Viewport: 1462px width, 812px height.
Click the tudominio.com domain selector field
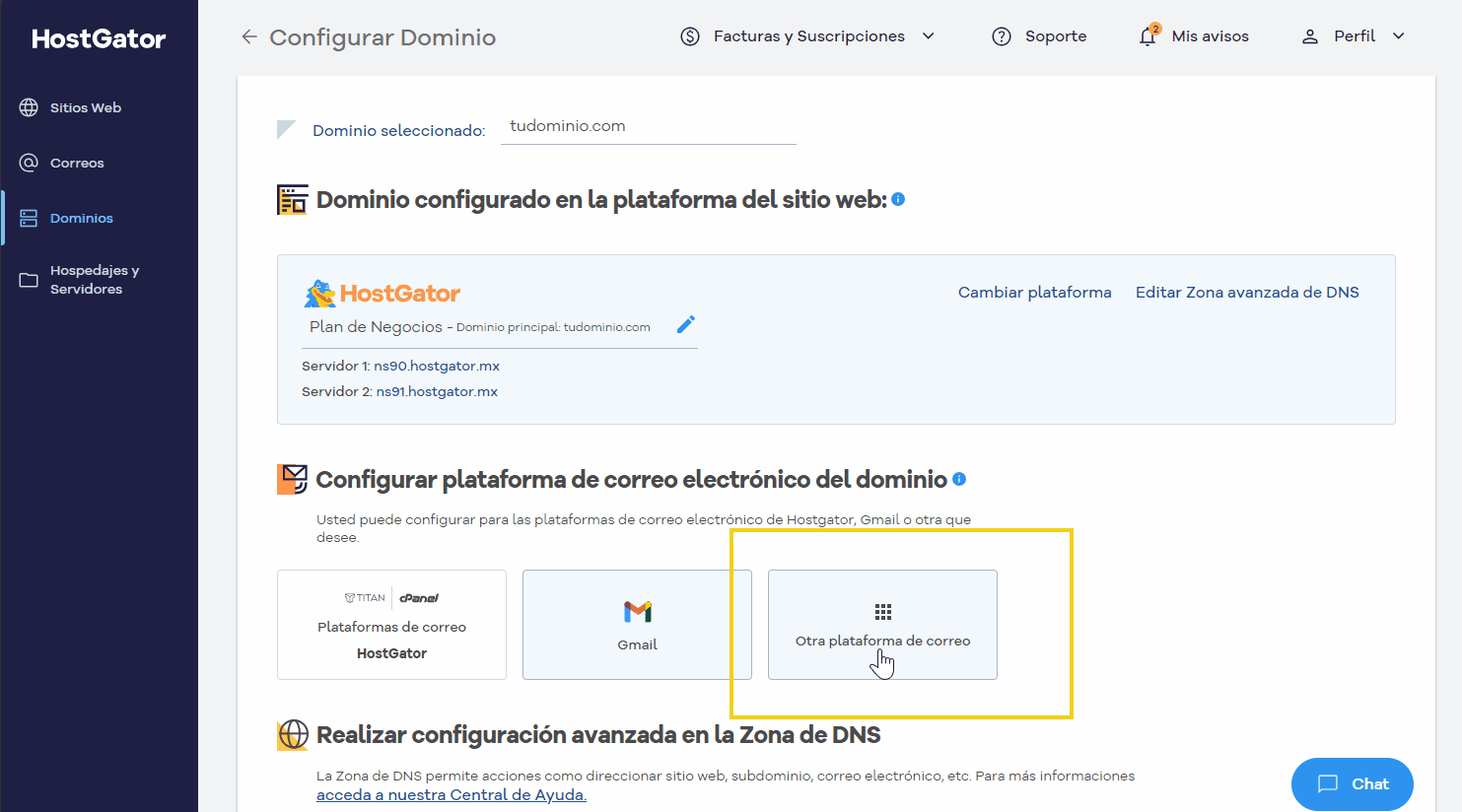(x=649, y=127)
